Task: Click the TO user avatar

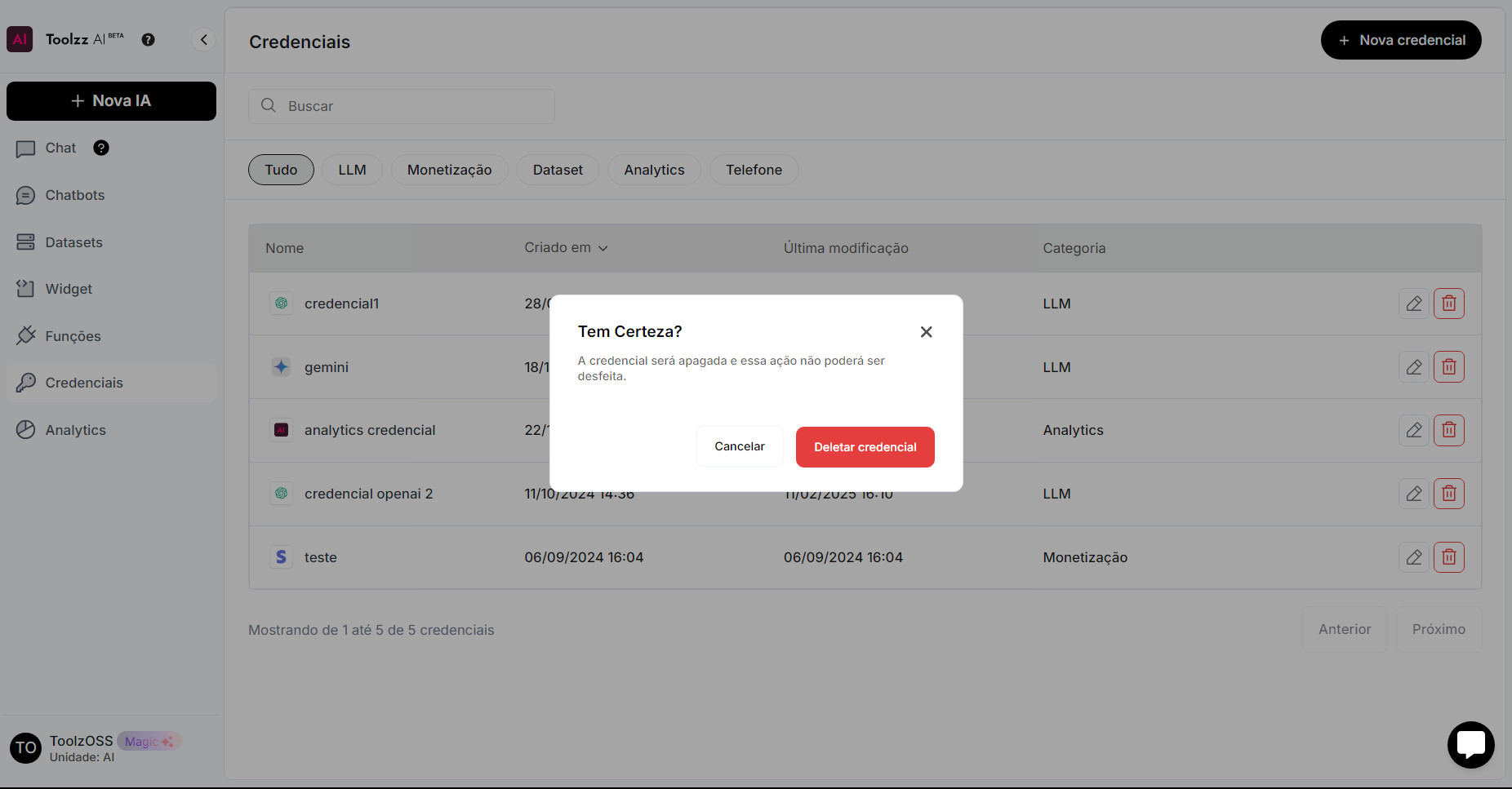Action: pyautogui.click(x=26, y=747)
